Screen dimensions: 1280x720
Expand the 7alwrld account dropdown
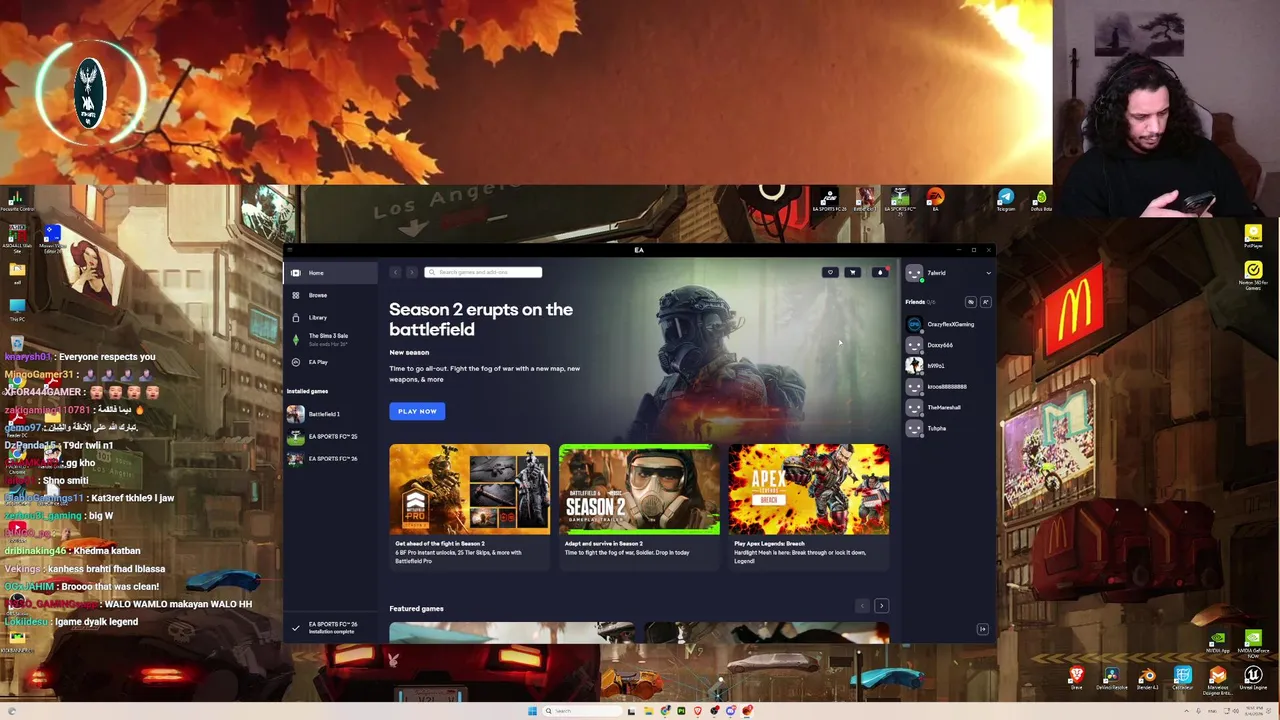pos(988,273)
